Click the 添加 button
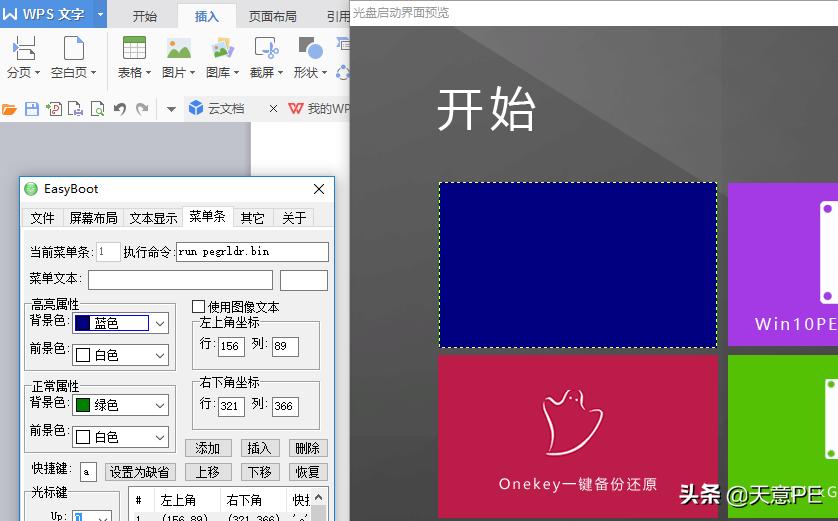Screen dimensions: 838x521 click(208, 448)
